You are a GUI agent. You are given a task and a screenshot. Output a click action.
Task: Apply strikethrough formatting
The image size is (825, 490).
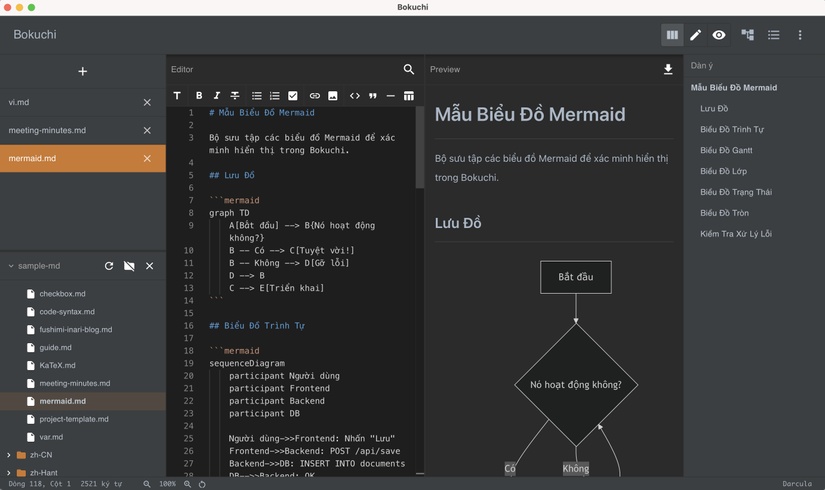(235, 95)
